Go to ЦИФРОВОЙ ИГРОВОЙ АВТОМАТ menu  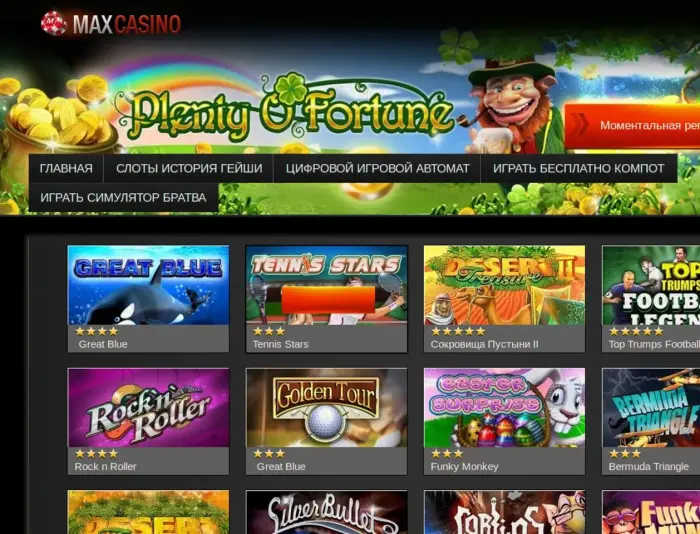(x=377, y=168)
